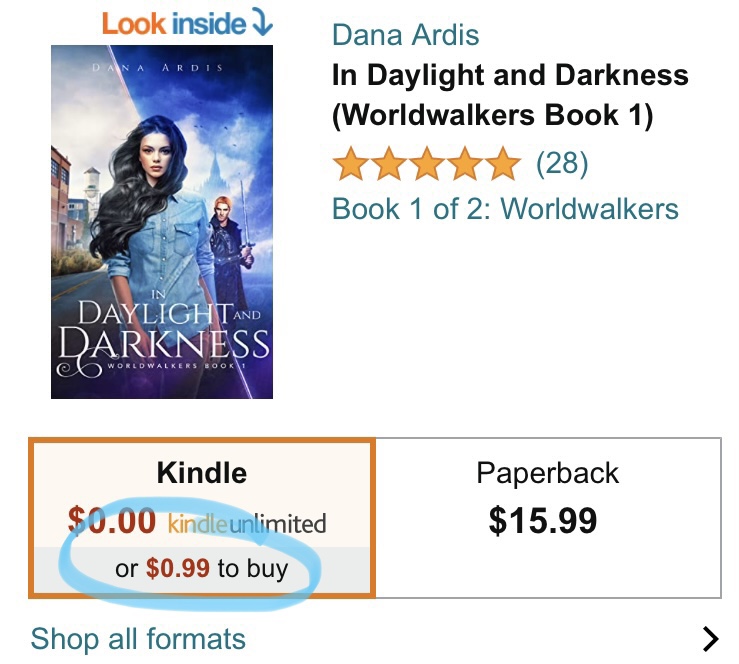The width and height of the screenshot is (739, 664).
Task: Click the $15.99 paperback price
Action: point(542,520)
